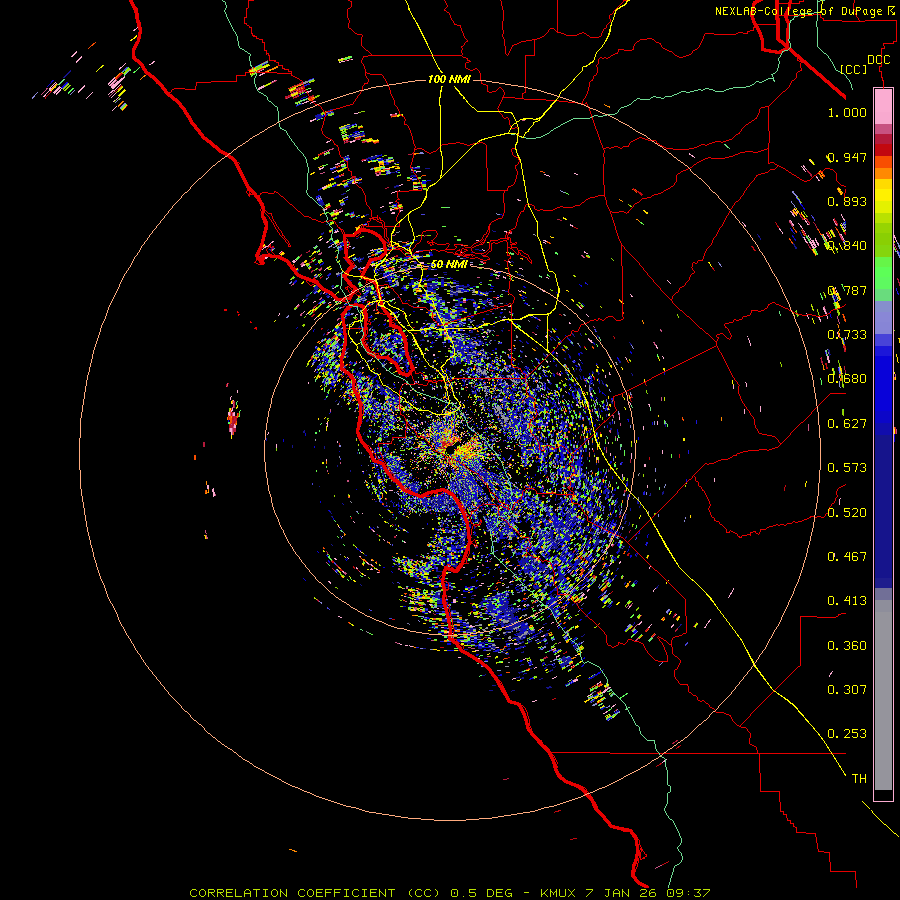
Task: Pick the red swatch in the color bar
Action: [x=883, y=149]
